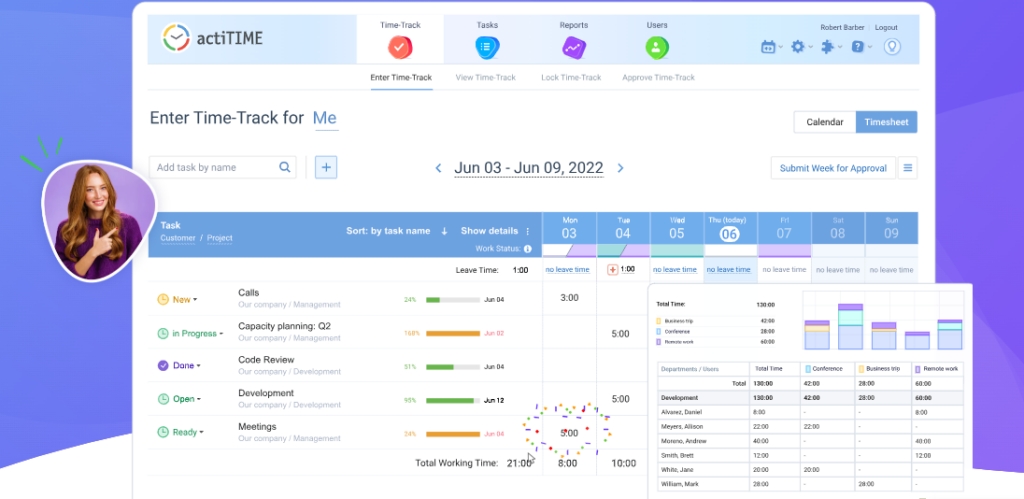Open the date range picker Jun 03 - Jun 09
This screenshot has width=1024, height=499.
point(529,168)
